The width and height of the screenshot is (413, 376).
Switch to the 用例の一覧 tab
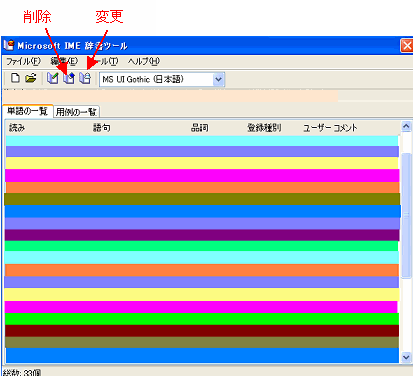76,112
